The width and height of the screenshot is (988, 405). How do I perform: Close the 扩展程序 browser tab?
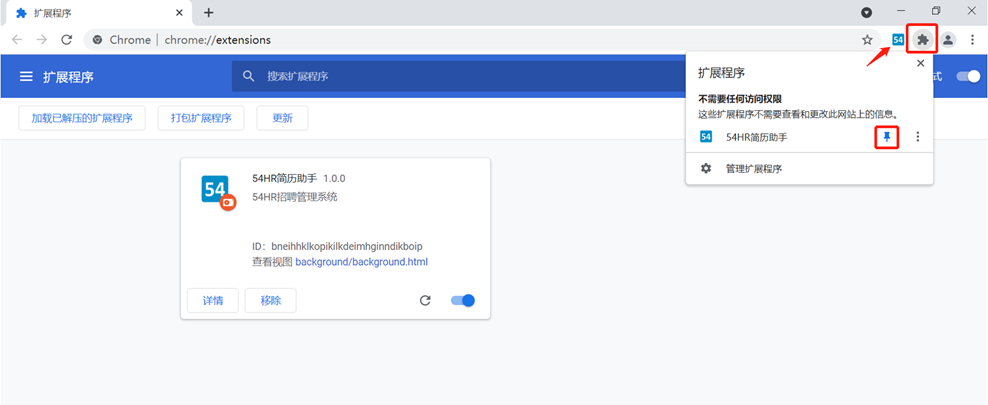(x=180, y=13)
